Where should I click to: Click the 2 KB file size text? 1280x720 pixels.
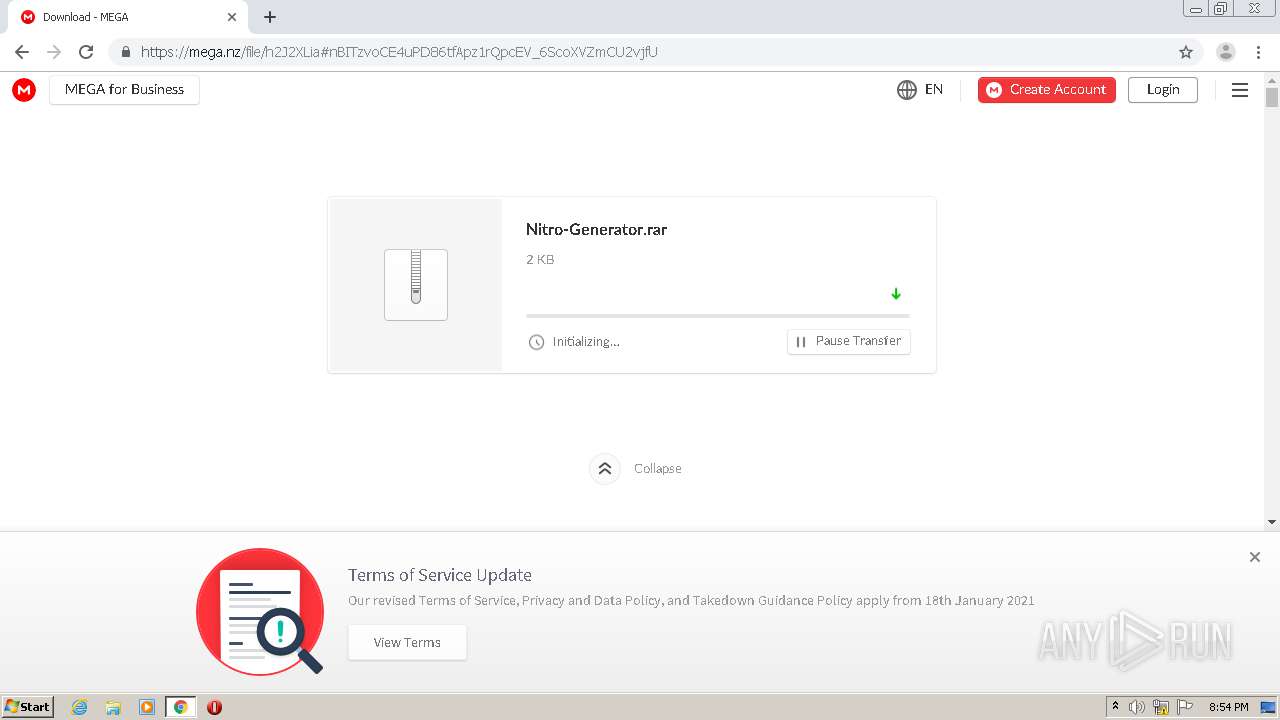[540, 260]
